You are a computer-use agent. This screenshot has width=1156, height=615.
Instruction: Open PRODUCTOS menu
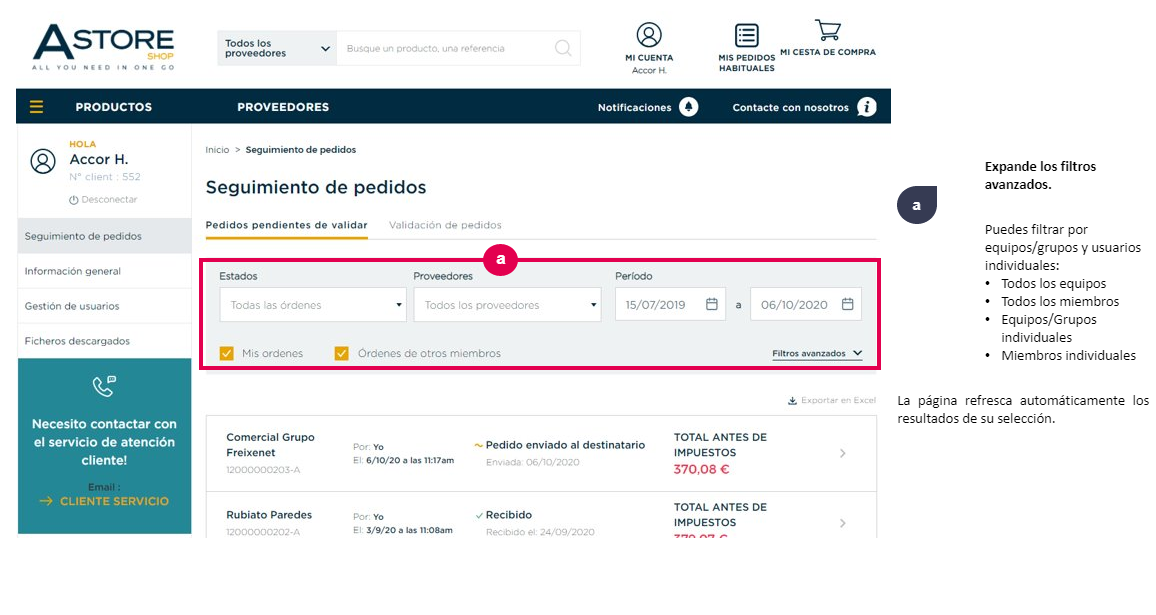pos(114,107)
